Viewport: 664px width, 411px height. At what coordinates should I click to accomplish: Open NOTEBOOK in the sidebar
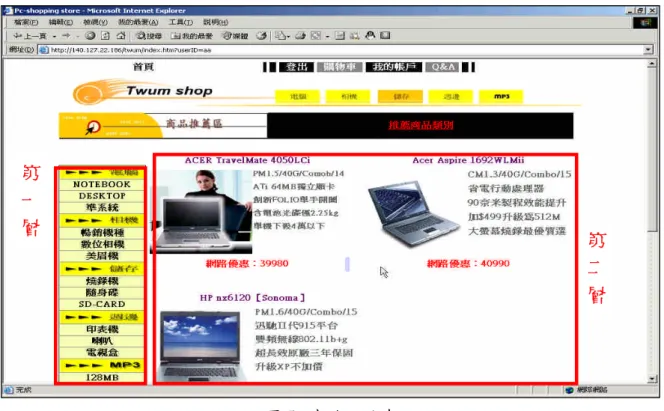coord(102,185)
